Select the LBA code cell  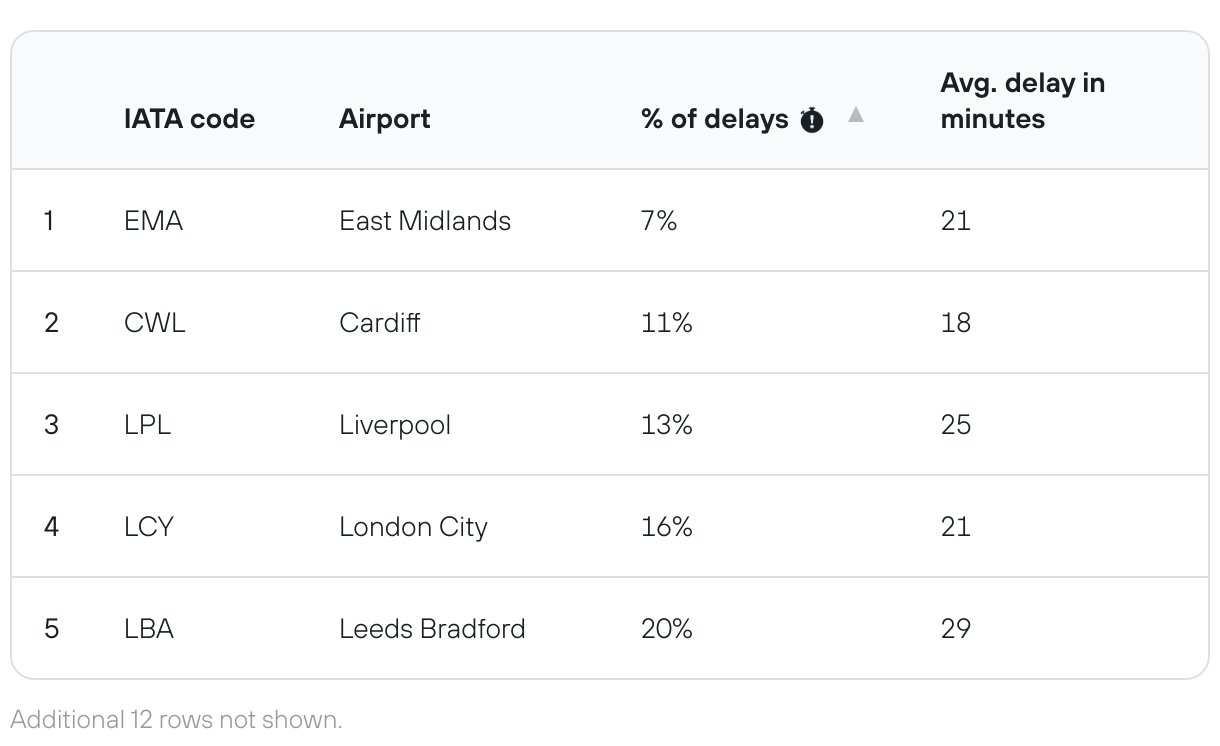click(149, 629)
